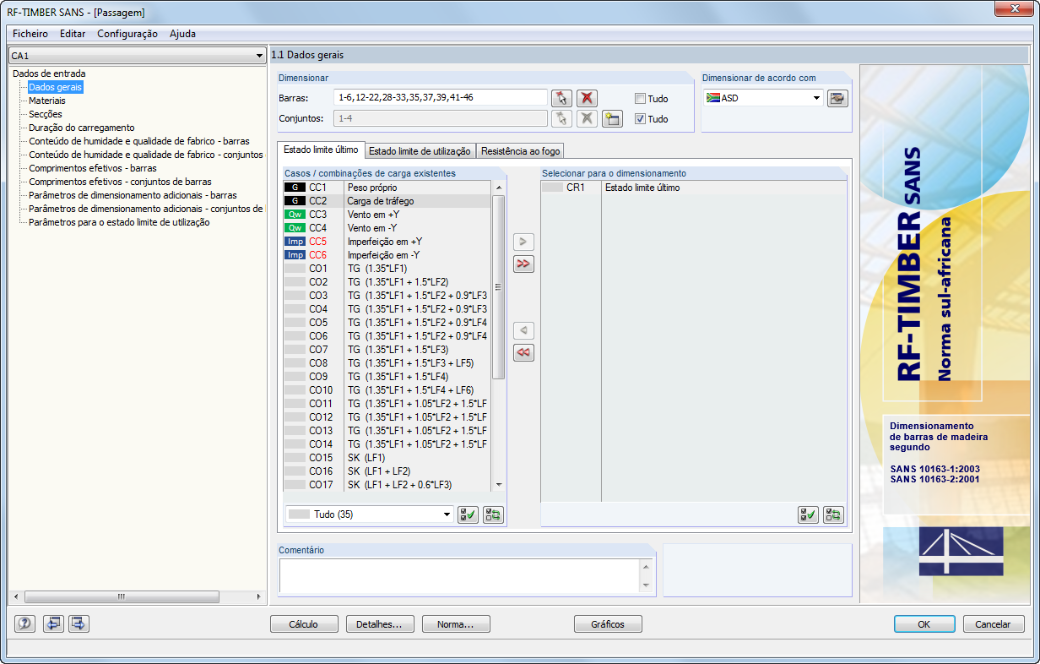Select all existing load cases checkmark icon
Viewport: 1040px width, 664px height.
(468, 515)
